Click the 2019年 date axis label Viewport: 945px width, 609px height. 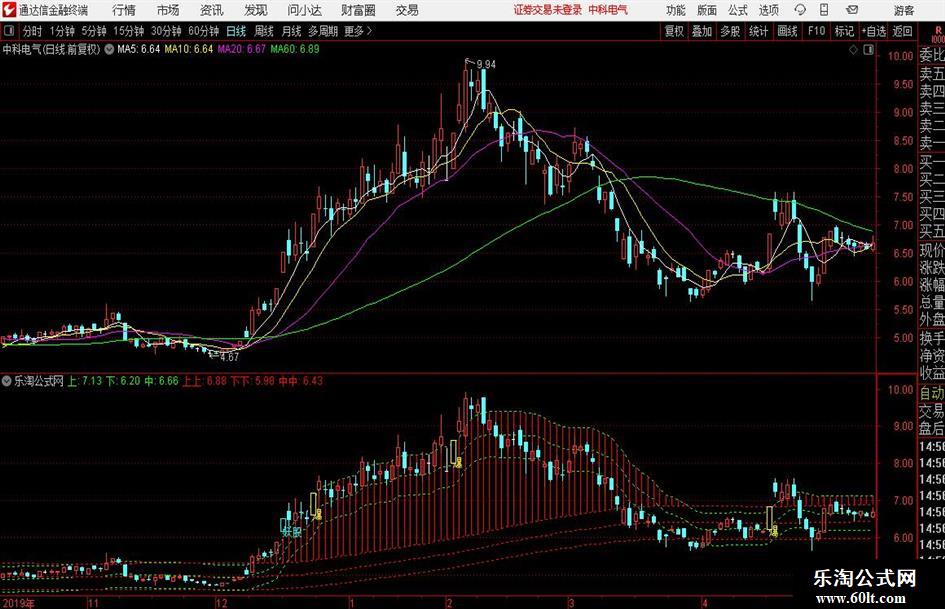(x=19, y=602)
